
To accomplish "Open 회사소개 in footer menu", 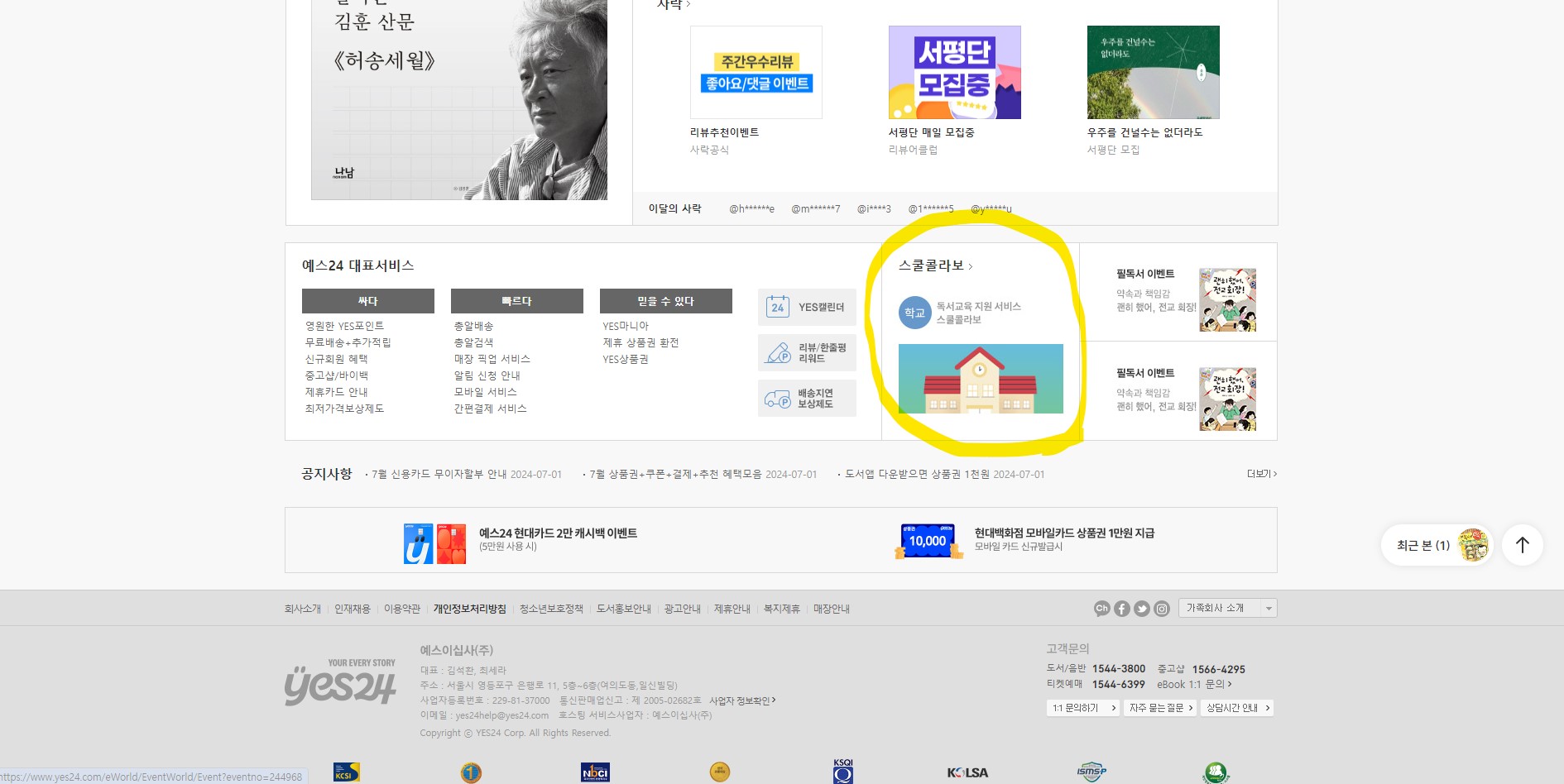I will (x=303, y=609).
